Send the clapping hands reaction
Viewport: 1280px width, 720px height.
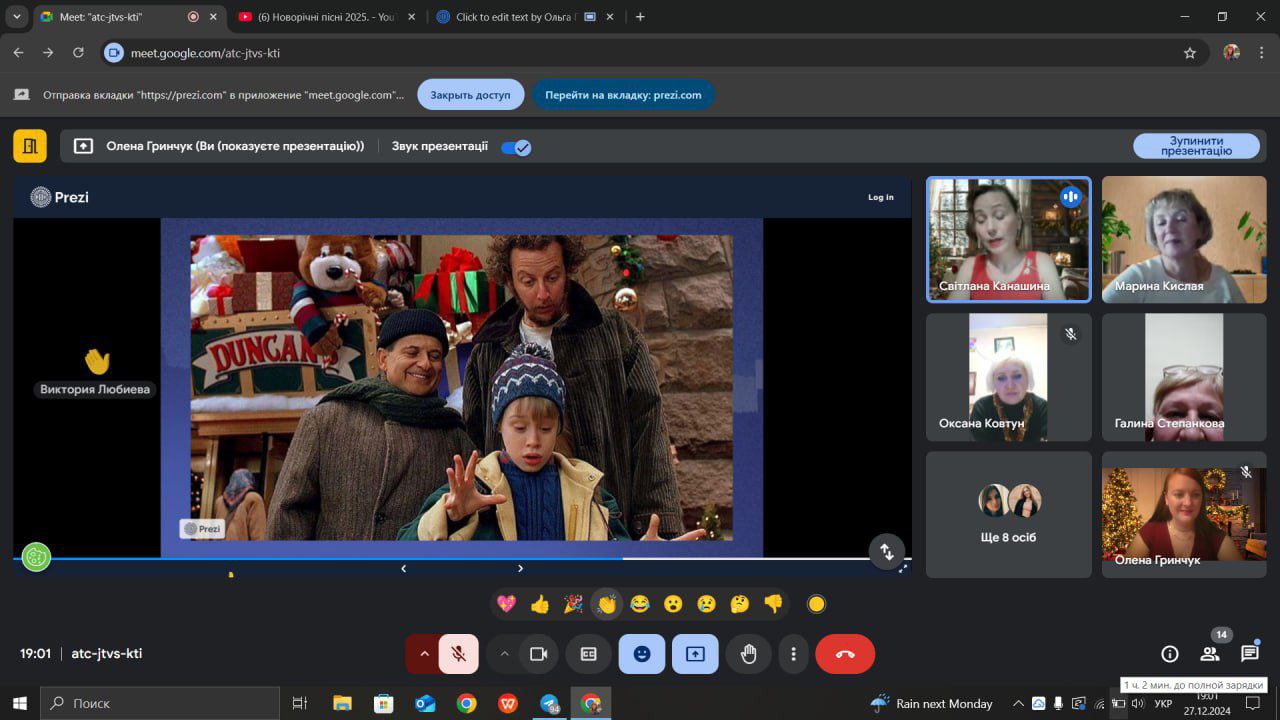tap(606, 604)
